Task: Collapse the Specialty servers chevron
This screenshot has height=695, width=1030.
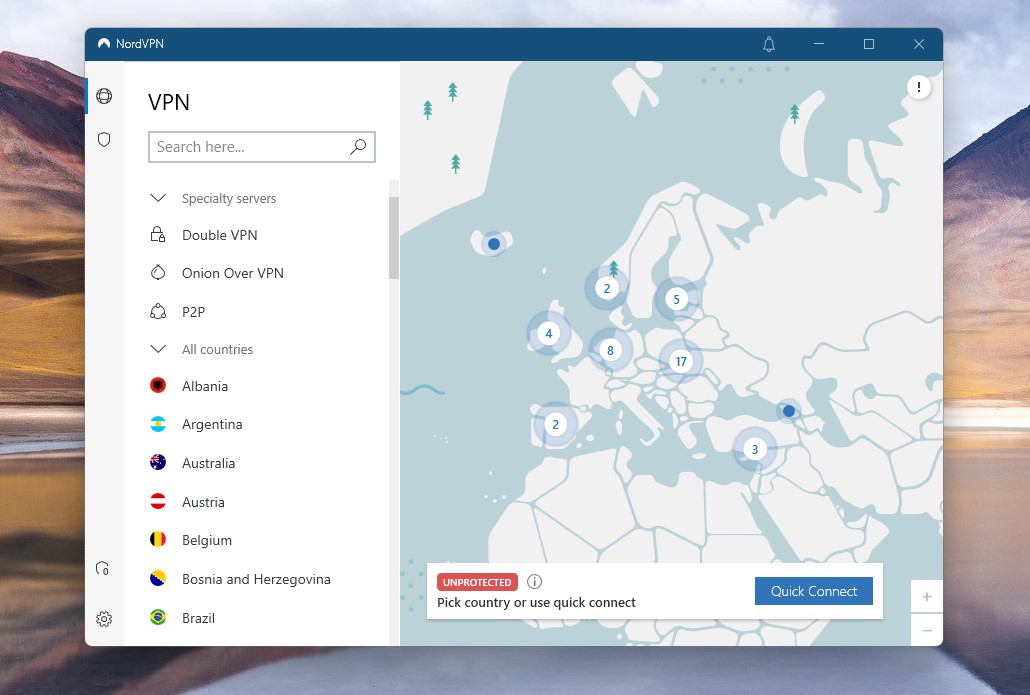Action: 158,198
